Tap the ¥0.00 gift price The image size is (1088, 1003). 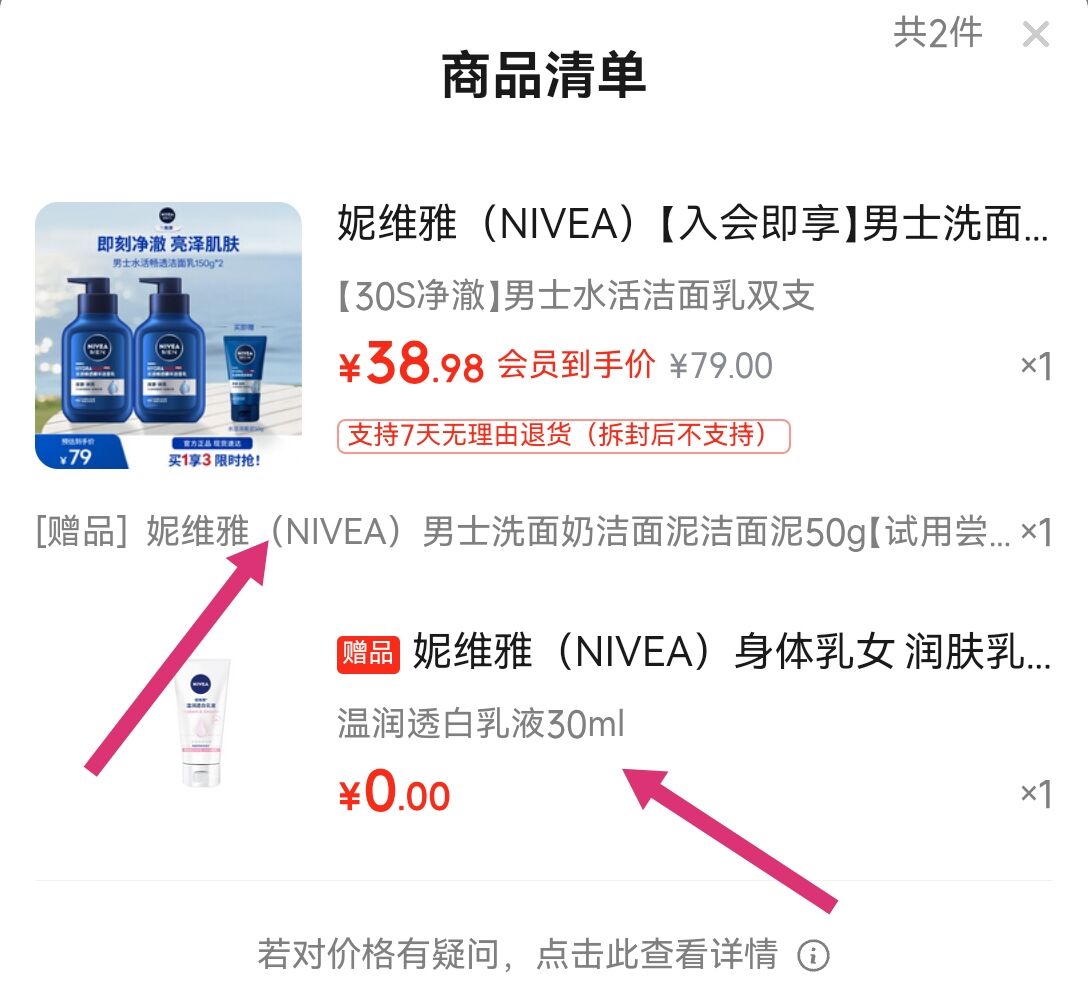tap(394, 792)
